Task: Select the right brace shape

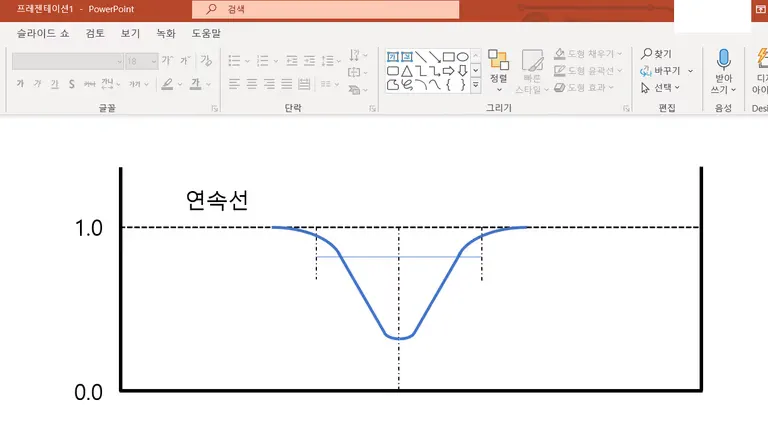Action: [x=462, y=85]
